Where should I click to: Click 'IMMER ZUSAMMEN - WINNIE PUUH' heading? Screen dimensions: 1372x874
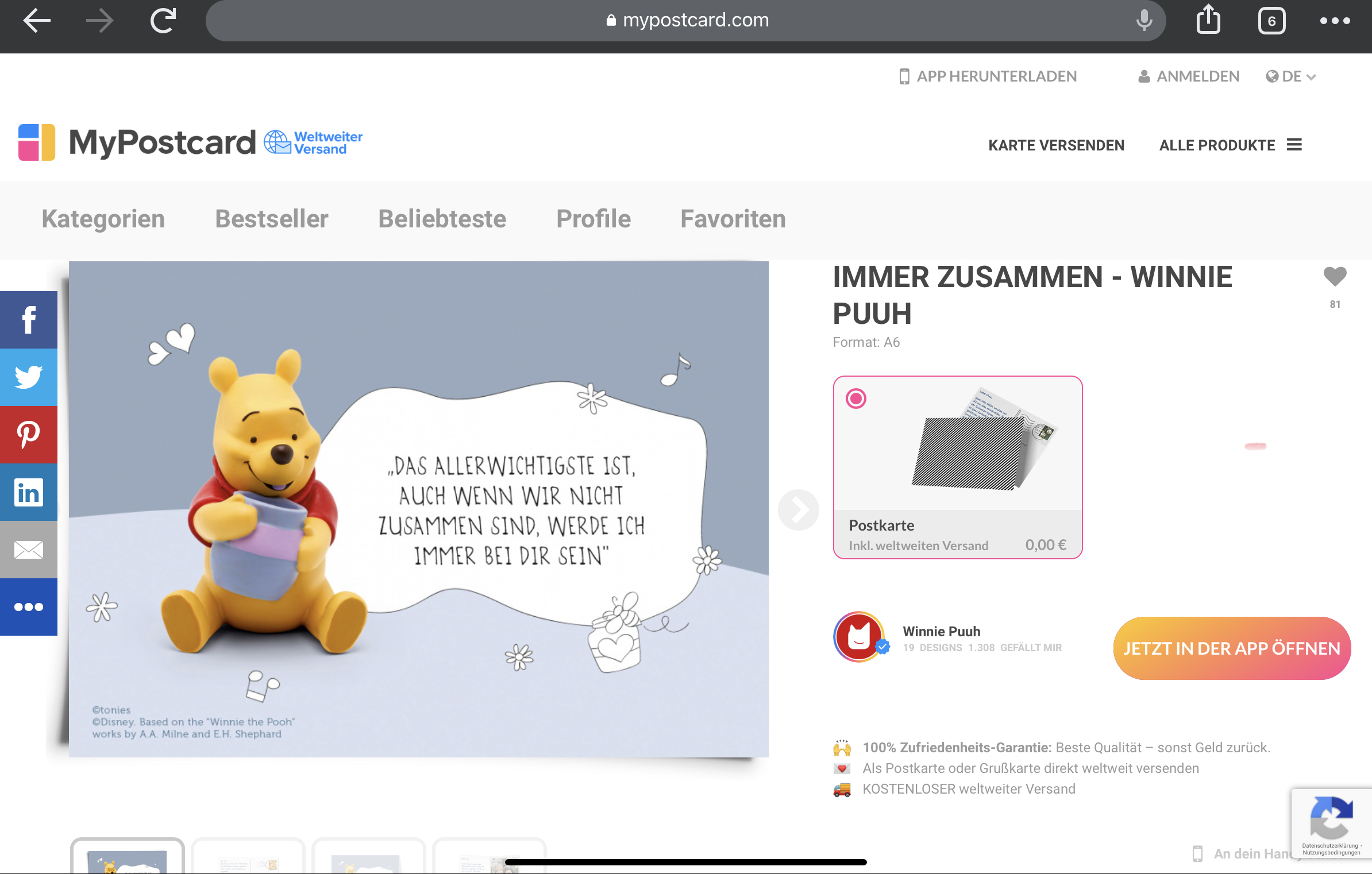pyautogui.click(x=1032, y=295)
